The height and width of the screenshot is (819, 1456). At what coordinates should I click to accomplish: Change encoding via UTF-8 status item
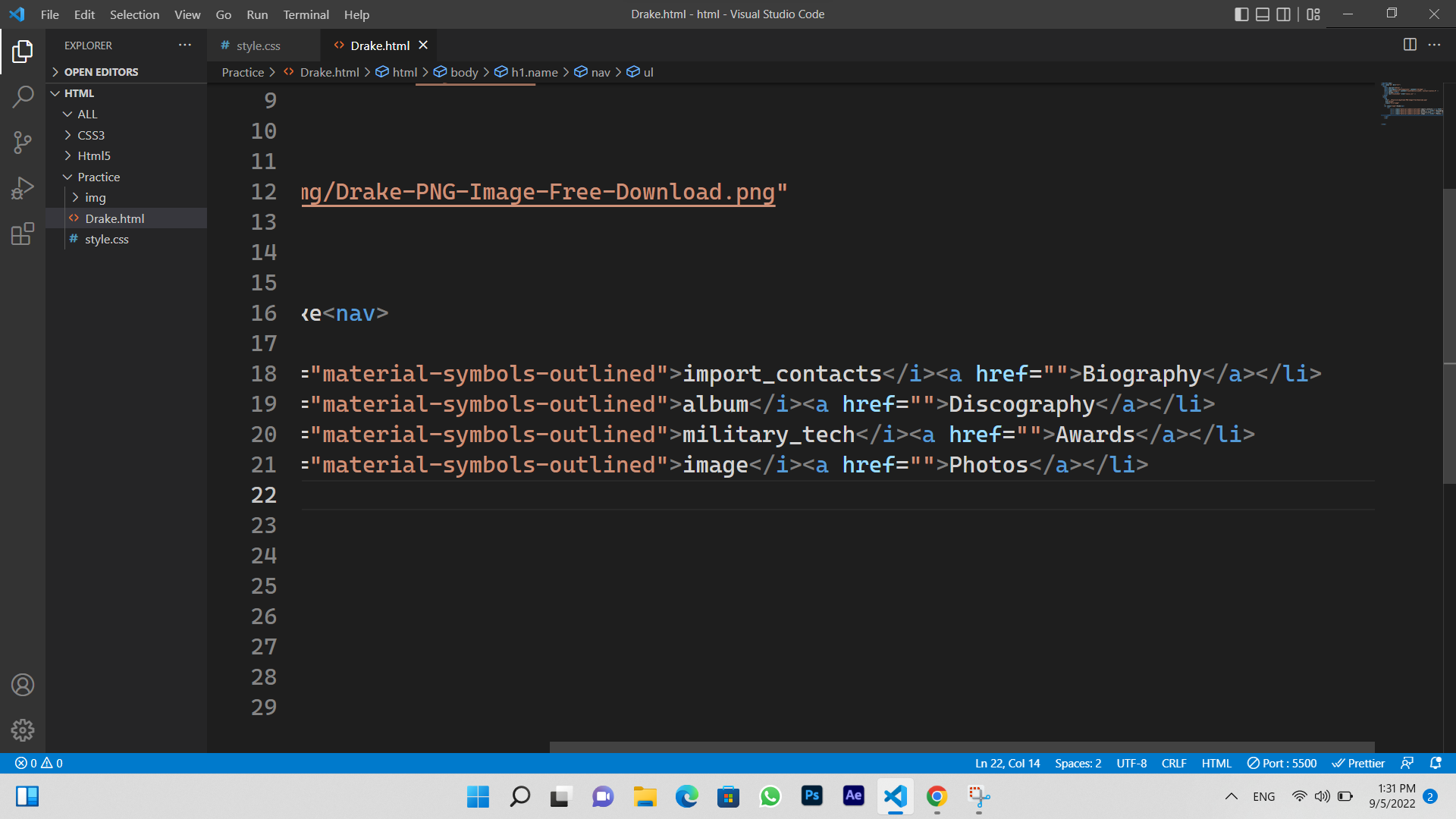point(1131,763)
